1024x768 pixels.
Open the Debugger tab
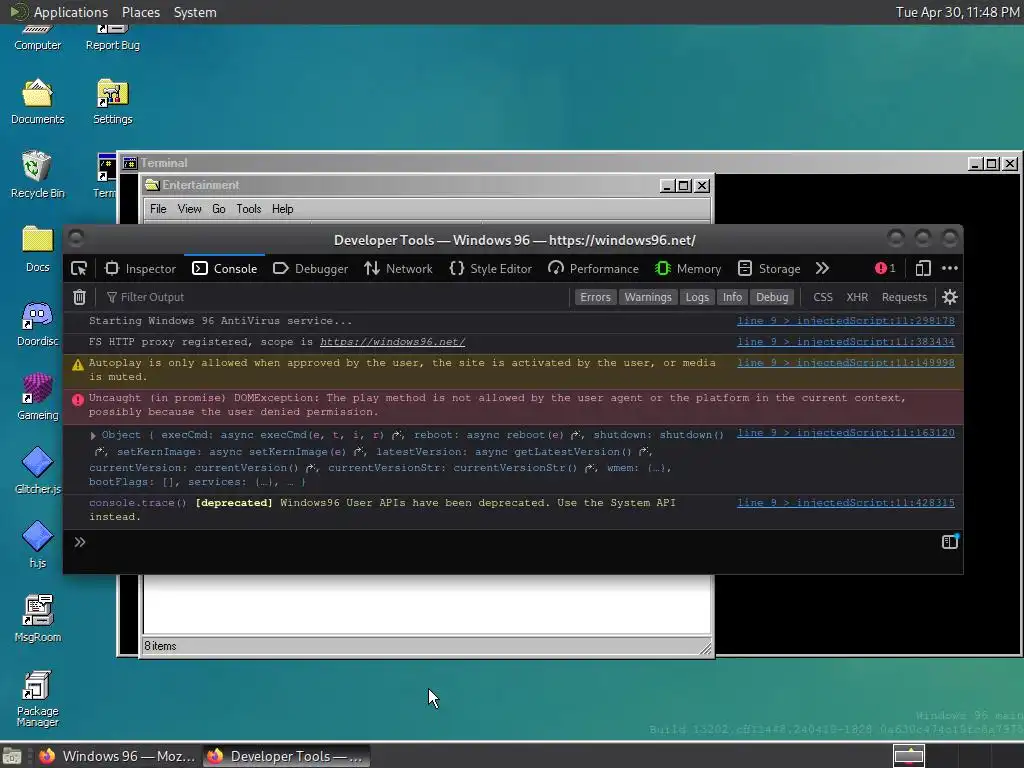310,268
